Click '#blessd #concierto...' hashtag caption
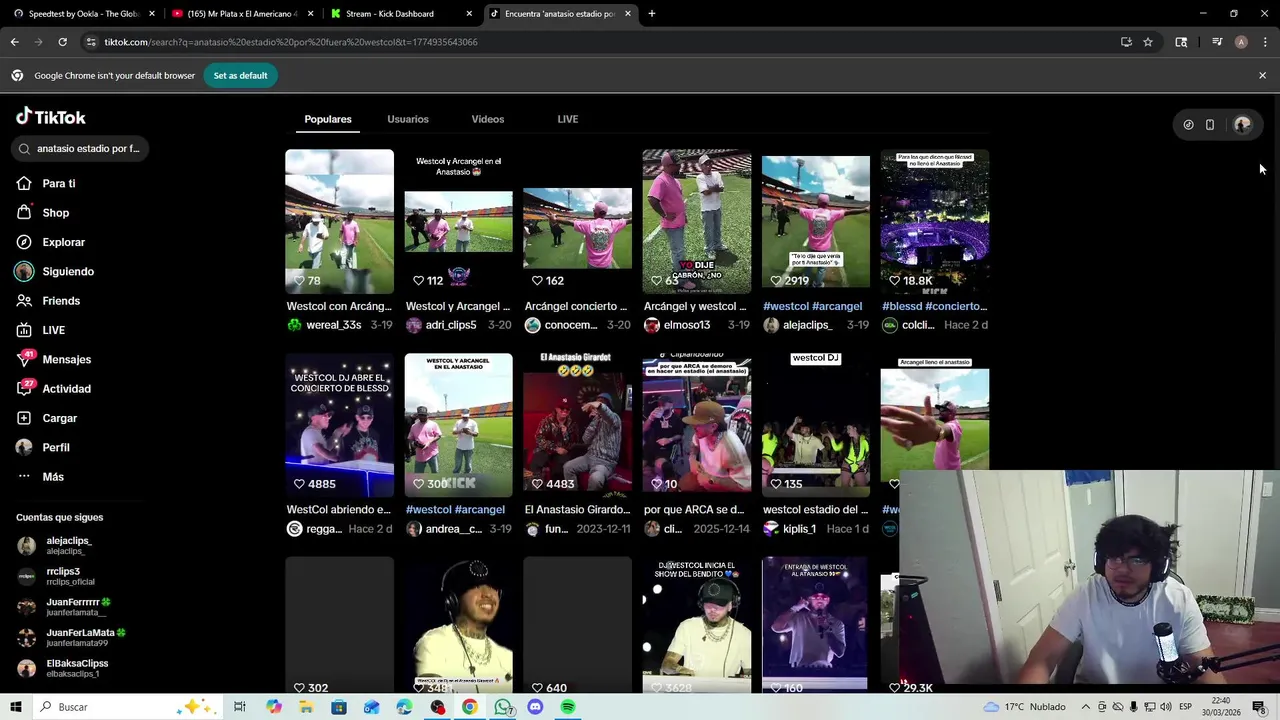Viewport: 1280px width, 720px height. pos(934,306)
